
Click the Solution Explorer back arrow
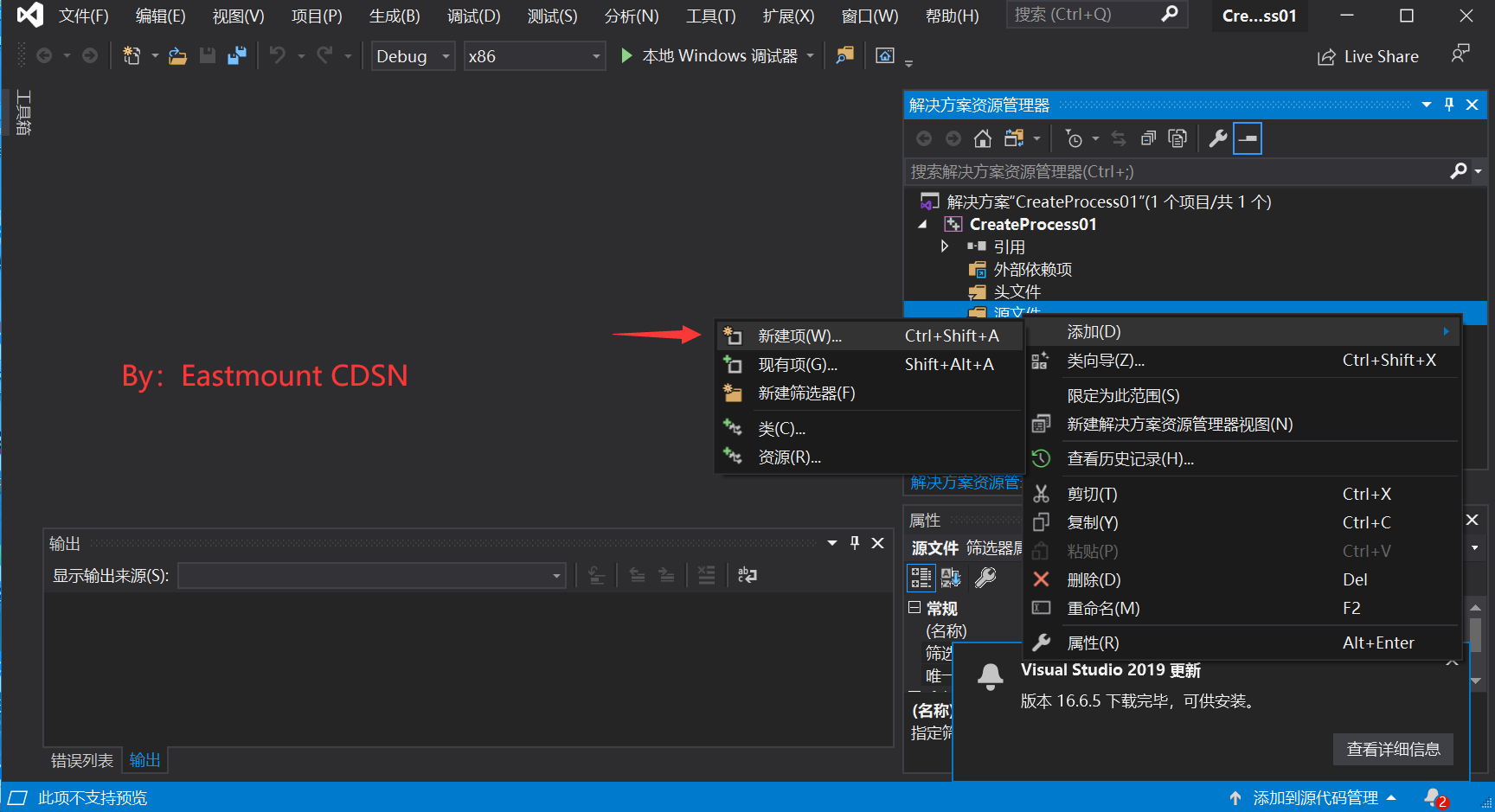click(x=924, y=138)
